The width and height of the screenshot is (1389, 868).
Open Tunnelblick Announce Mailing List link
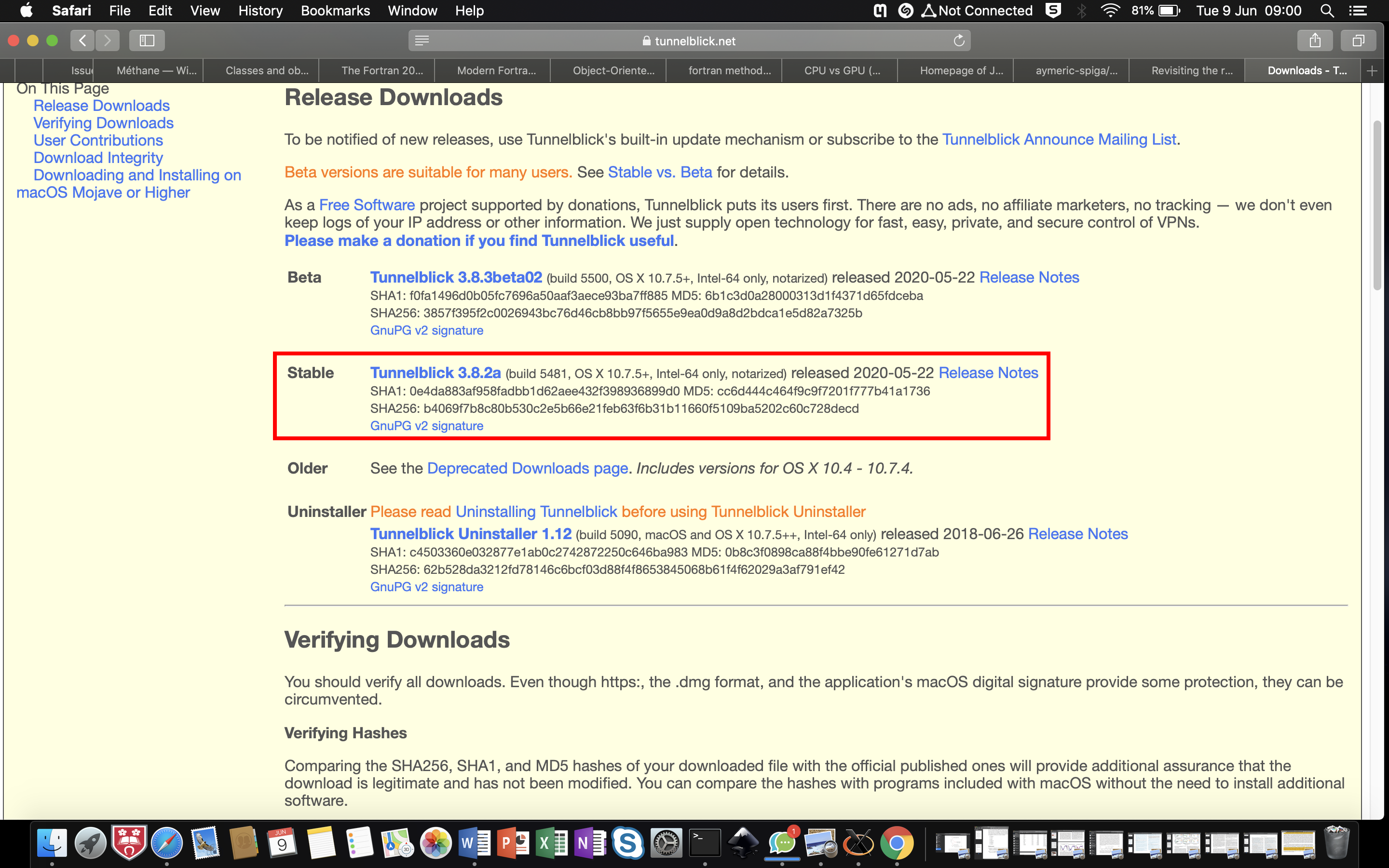pos(1059,139)
